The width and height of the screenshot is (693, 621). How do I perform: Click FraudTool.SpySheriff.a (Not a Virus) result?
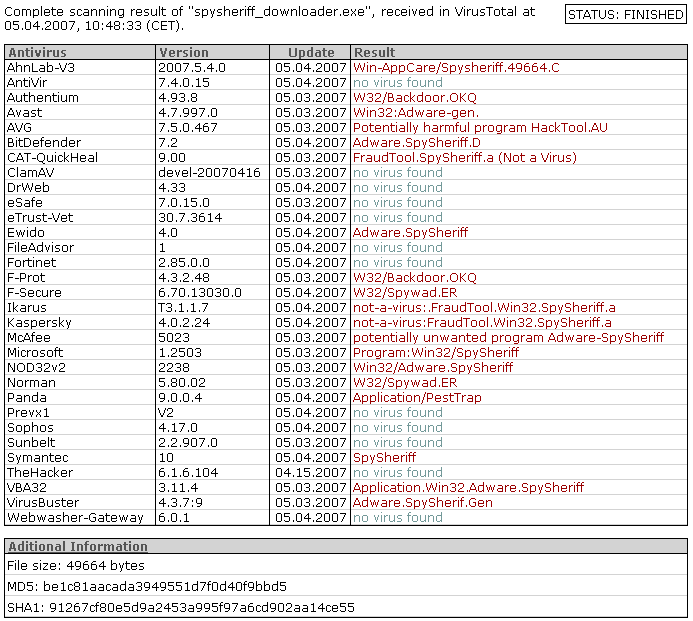[x=465, y=158]
